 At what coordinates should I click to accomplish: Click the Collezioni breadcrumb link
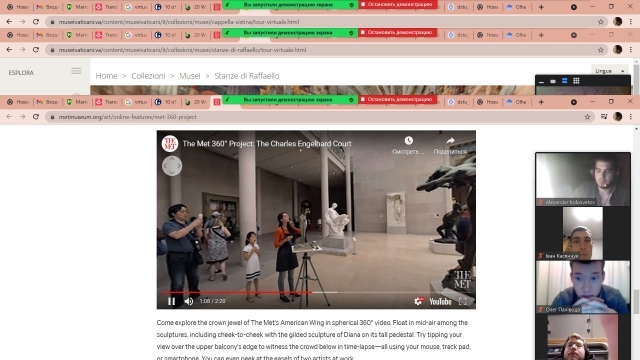tap(148, 76)
